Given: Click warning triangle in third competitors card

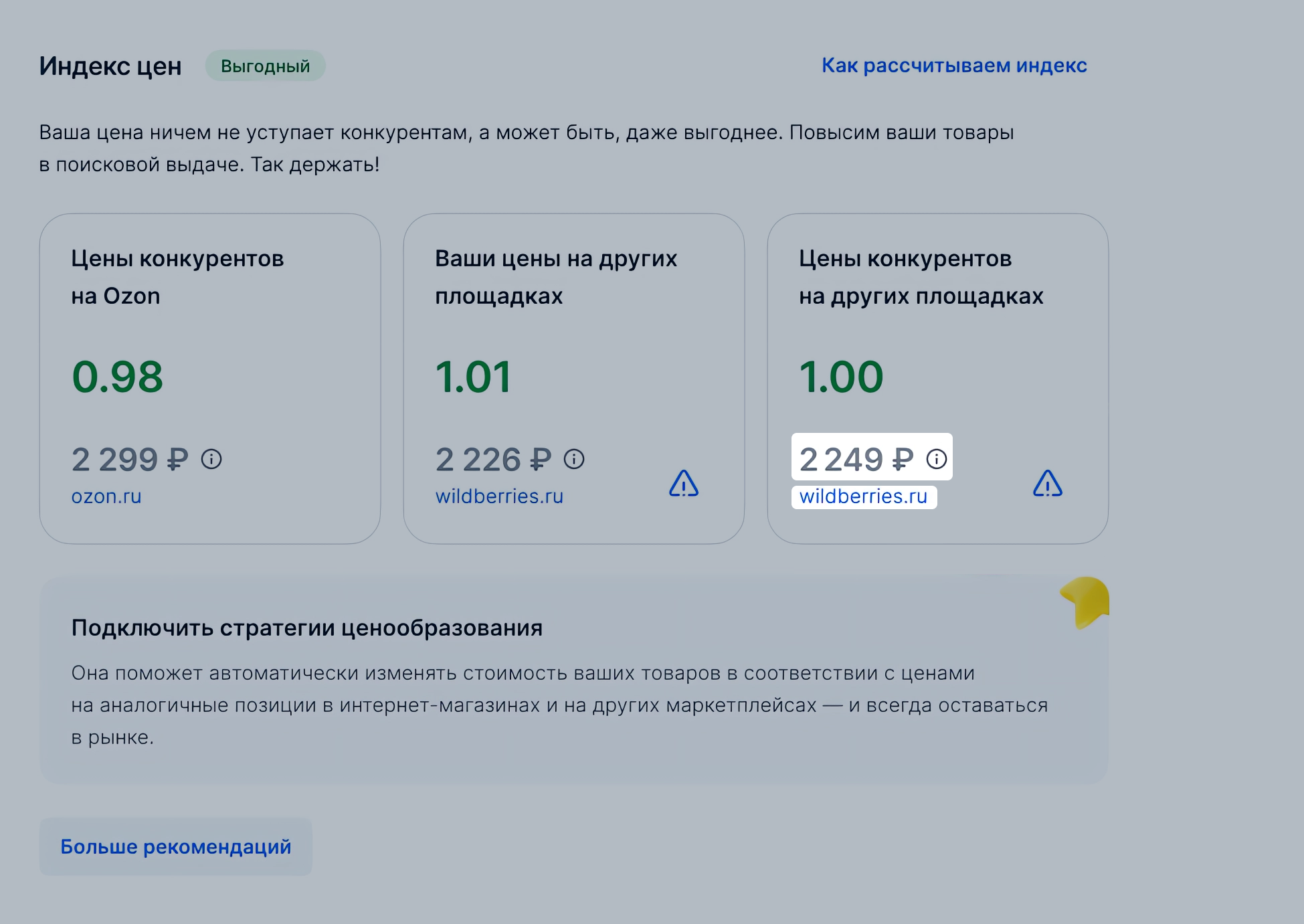Looking at the screenshot, I should coord(1047,484).
